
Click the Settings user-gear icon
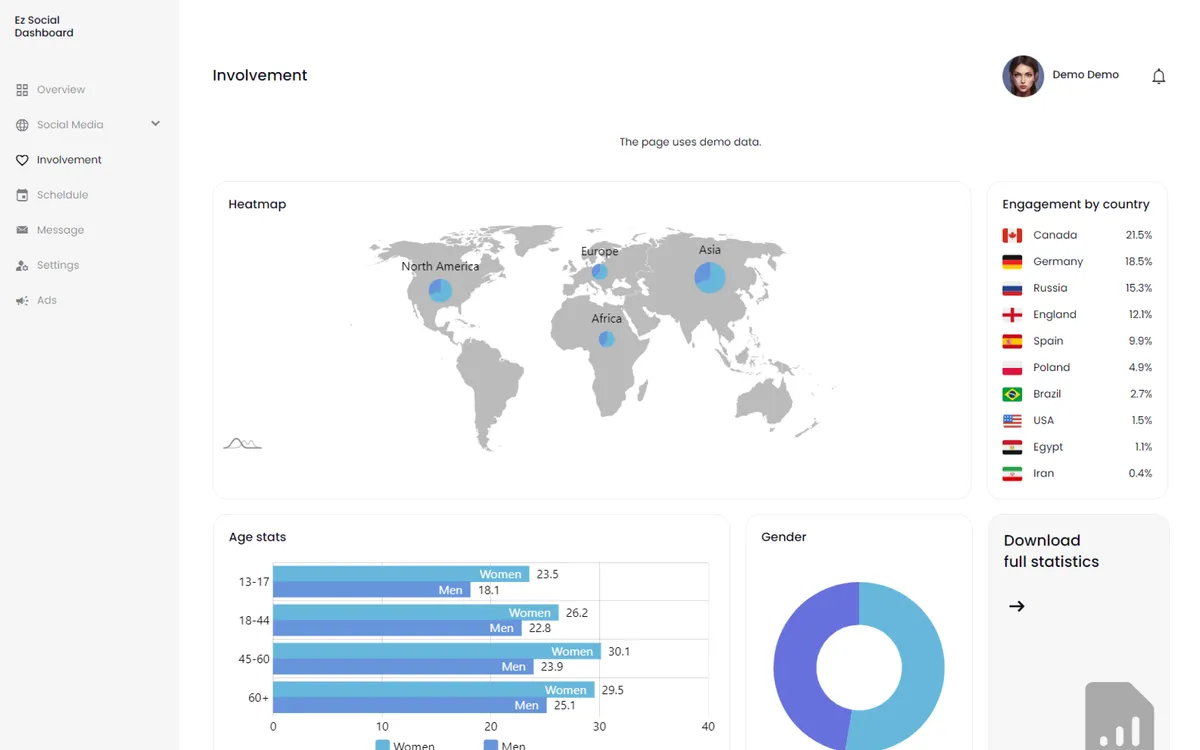click(22, 265)
